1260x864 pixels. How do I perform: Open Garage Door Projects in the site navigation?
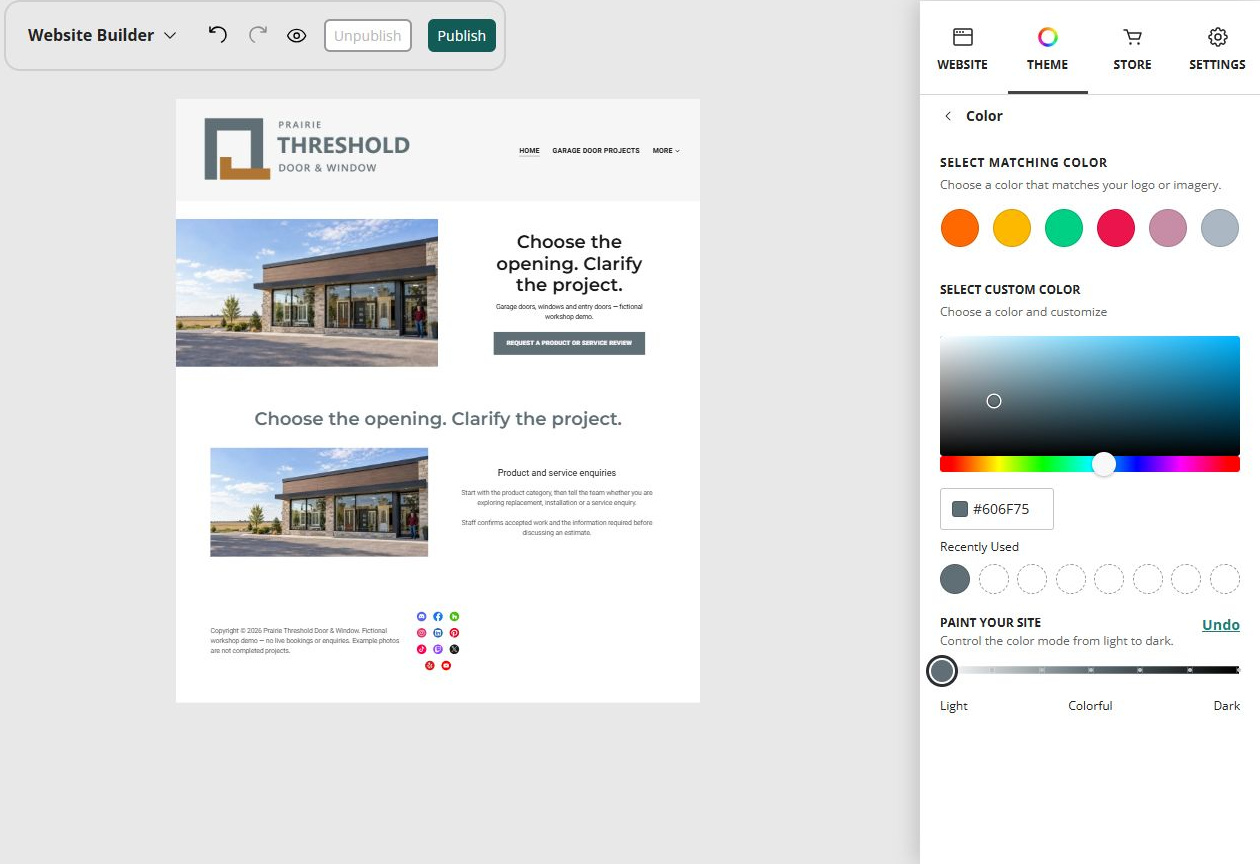coord(596,151)
